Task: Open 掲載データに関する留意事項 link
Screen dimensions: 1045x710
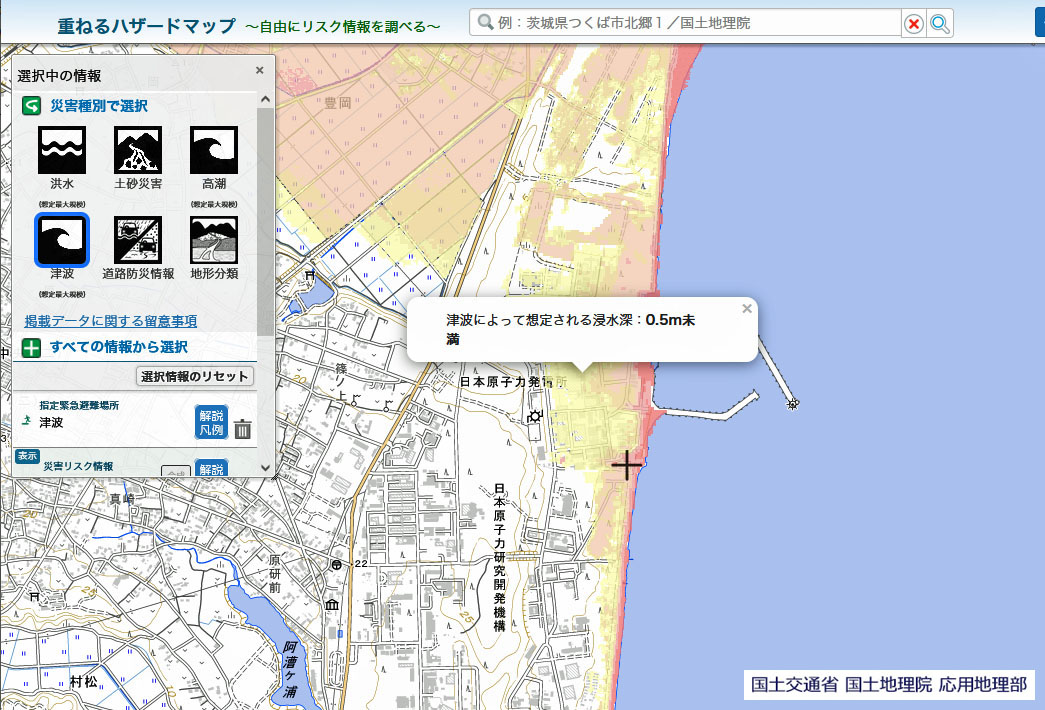Action: (x=110, y=321)
